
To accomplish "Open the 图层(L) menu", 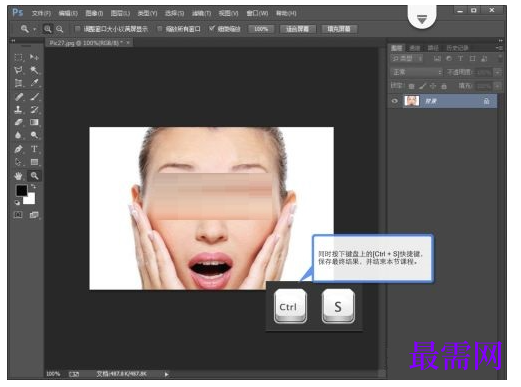I will click(x=120, y=13).
